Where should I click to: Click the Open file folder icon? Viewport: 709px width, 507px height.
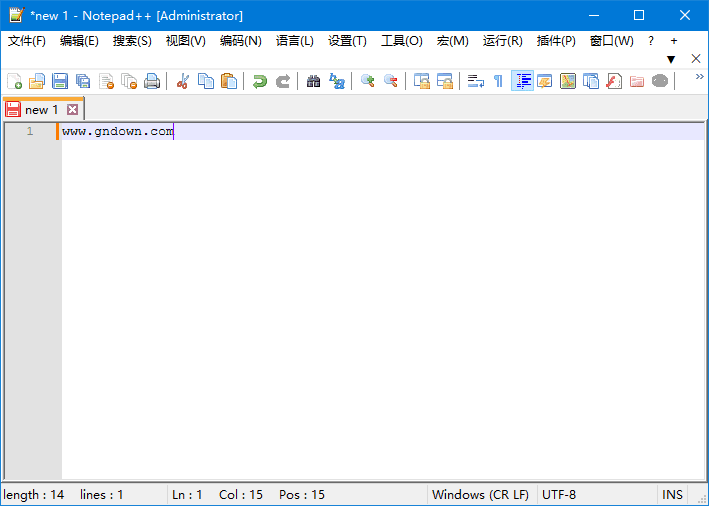(x=37, y=81)
